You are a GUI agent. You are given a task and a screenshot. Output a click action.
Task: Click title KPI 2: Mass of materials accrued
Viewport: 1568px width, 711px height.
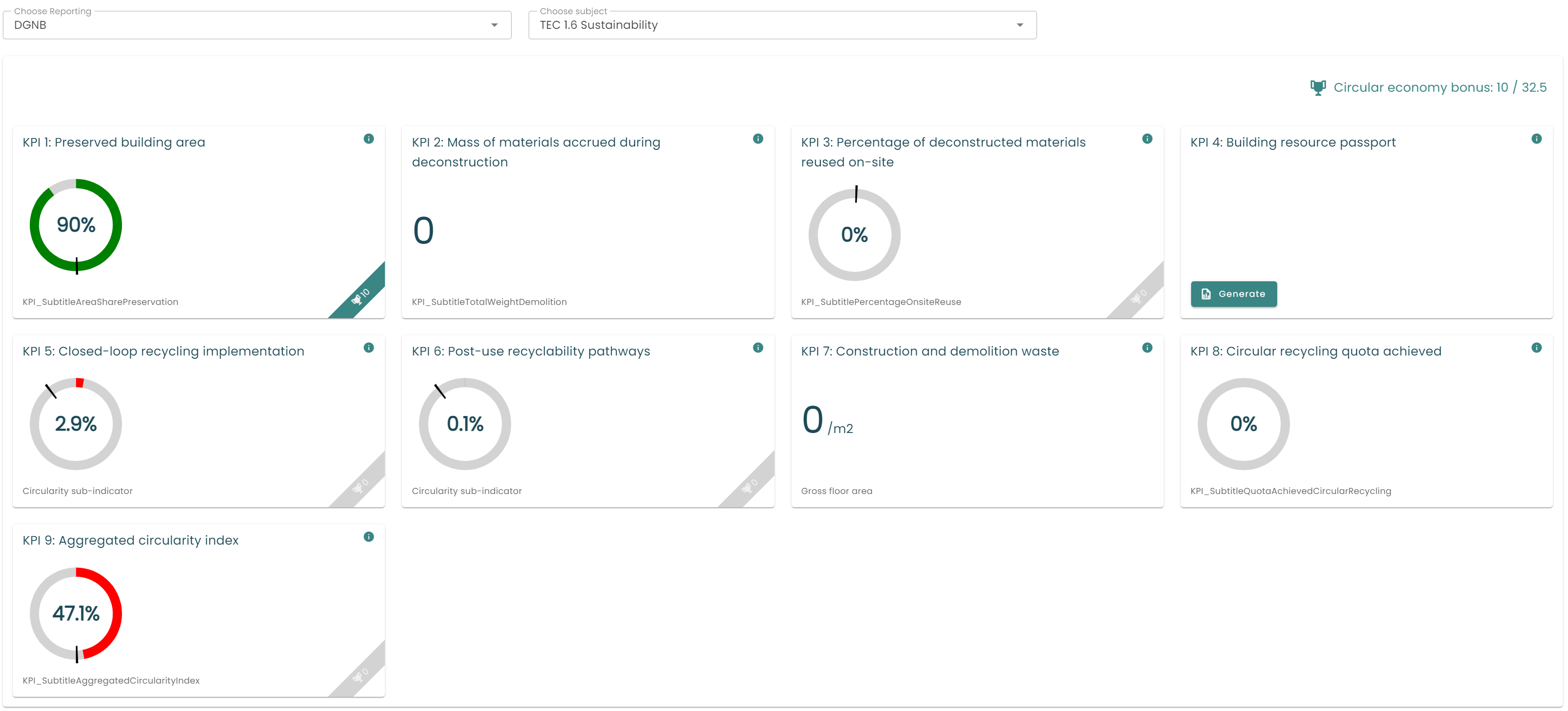coord(536,152)
